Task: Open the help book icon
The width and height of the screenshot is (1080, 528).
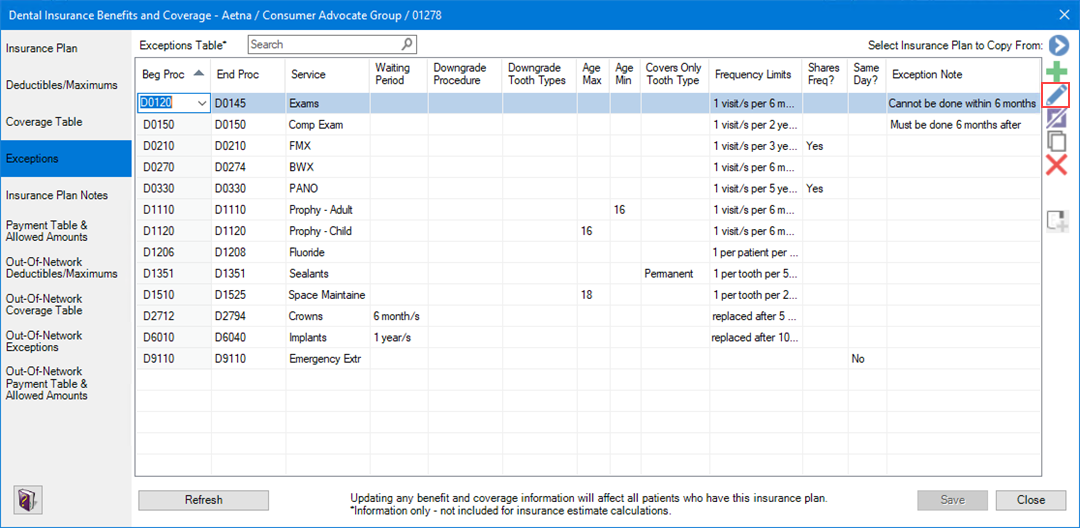Action: point(27,499)
